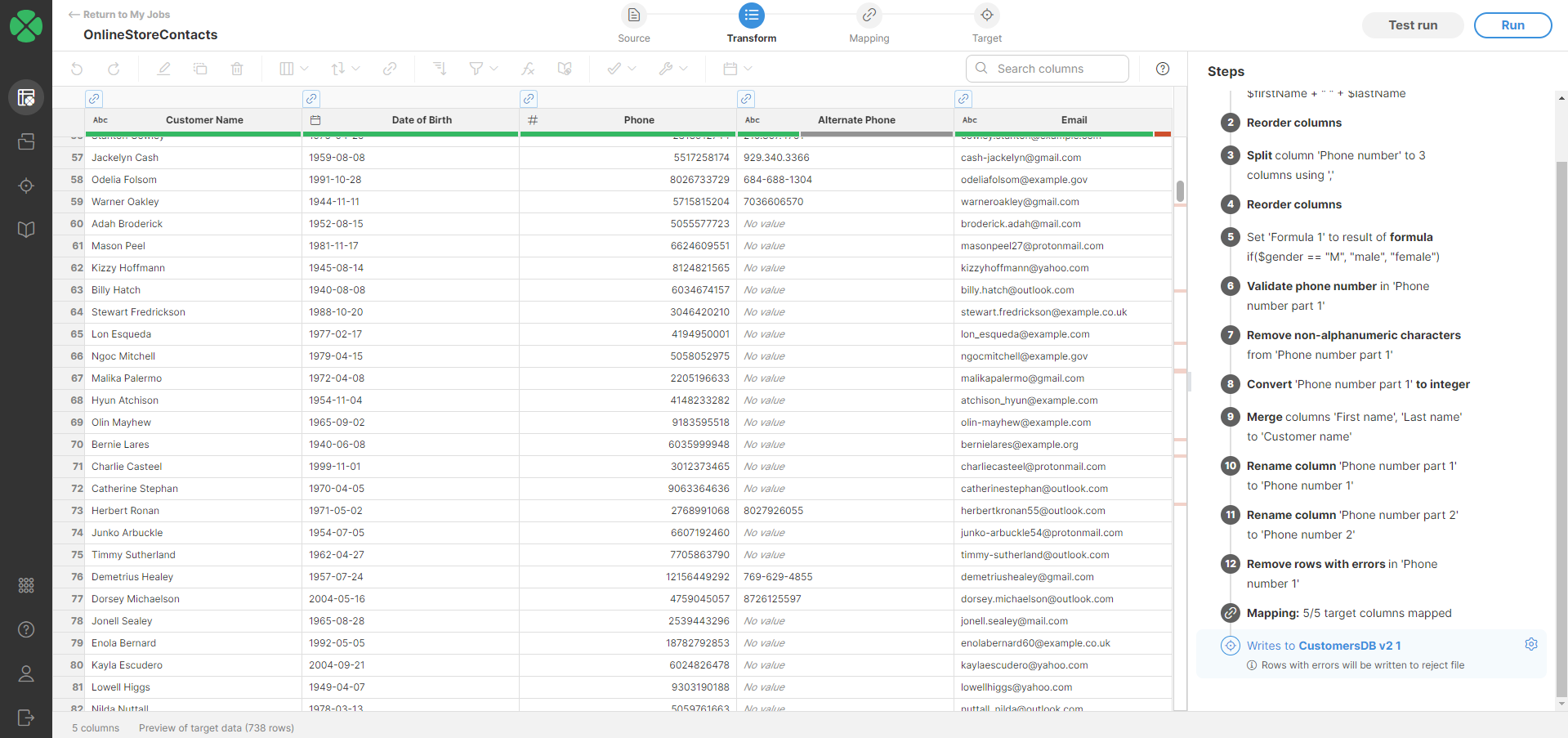Click the delete trash icon in the toolbar

click(x=237, y=69)
